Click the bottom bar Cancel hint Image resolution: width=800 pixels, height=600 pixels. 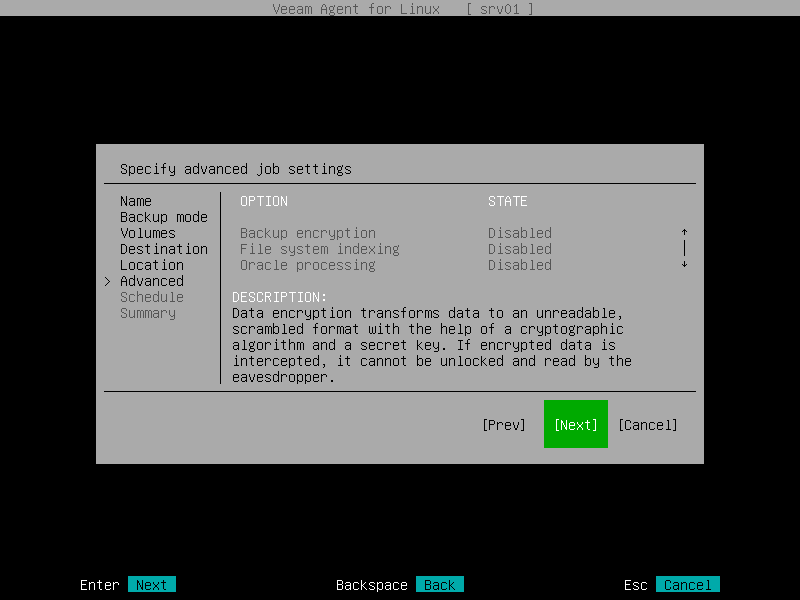[688, 585]
